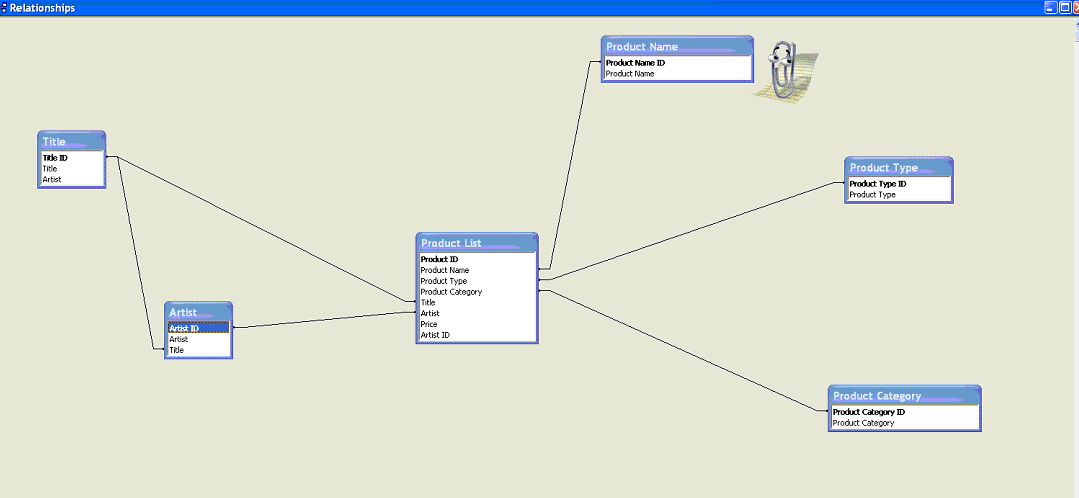Select the Product Type table header

pos(899,167)
